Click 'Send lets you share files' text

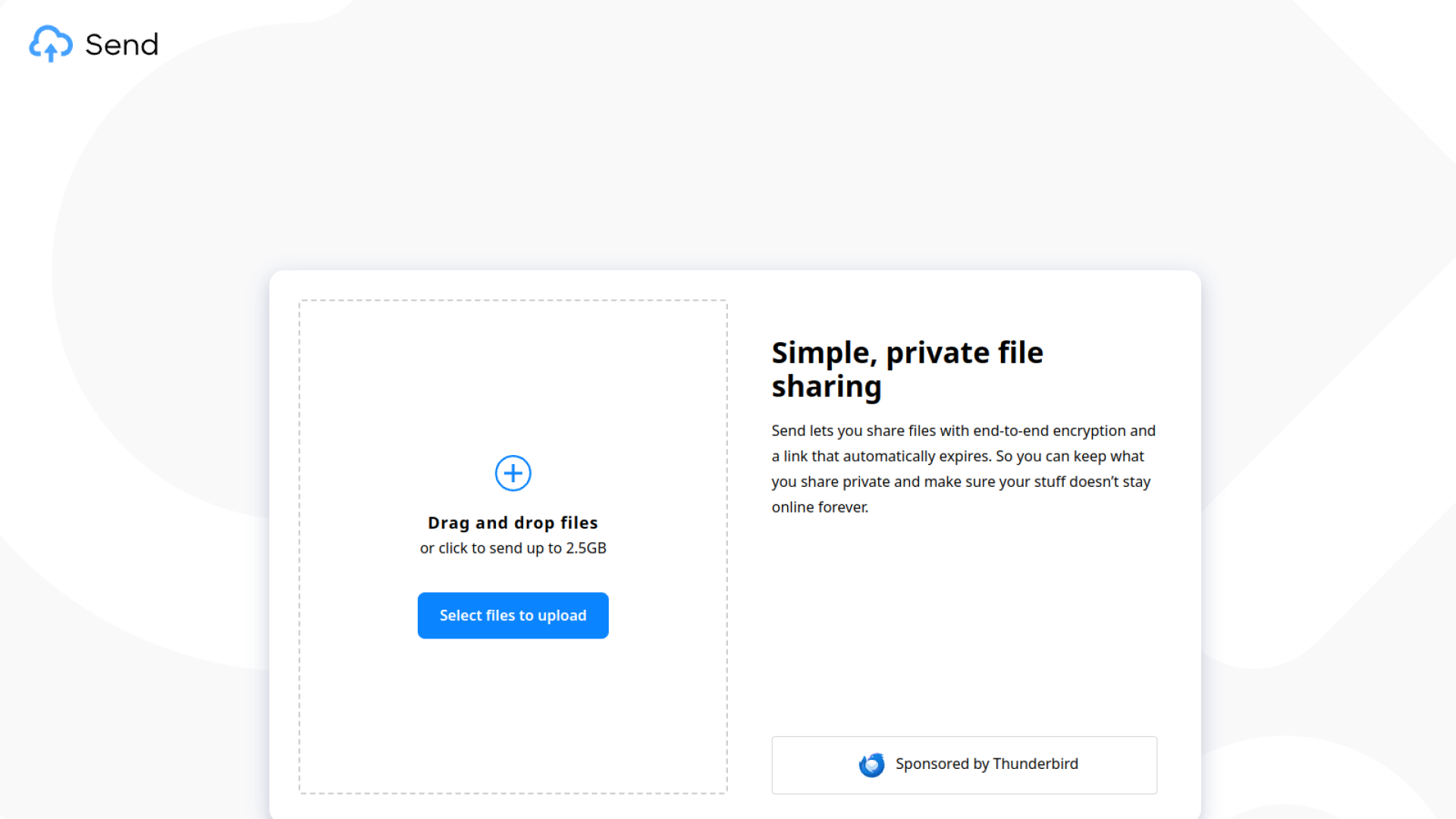[x=853, y=431]
